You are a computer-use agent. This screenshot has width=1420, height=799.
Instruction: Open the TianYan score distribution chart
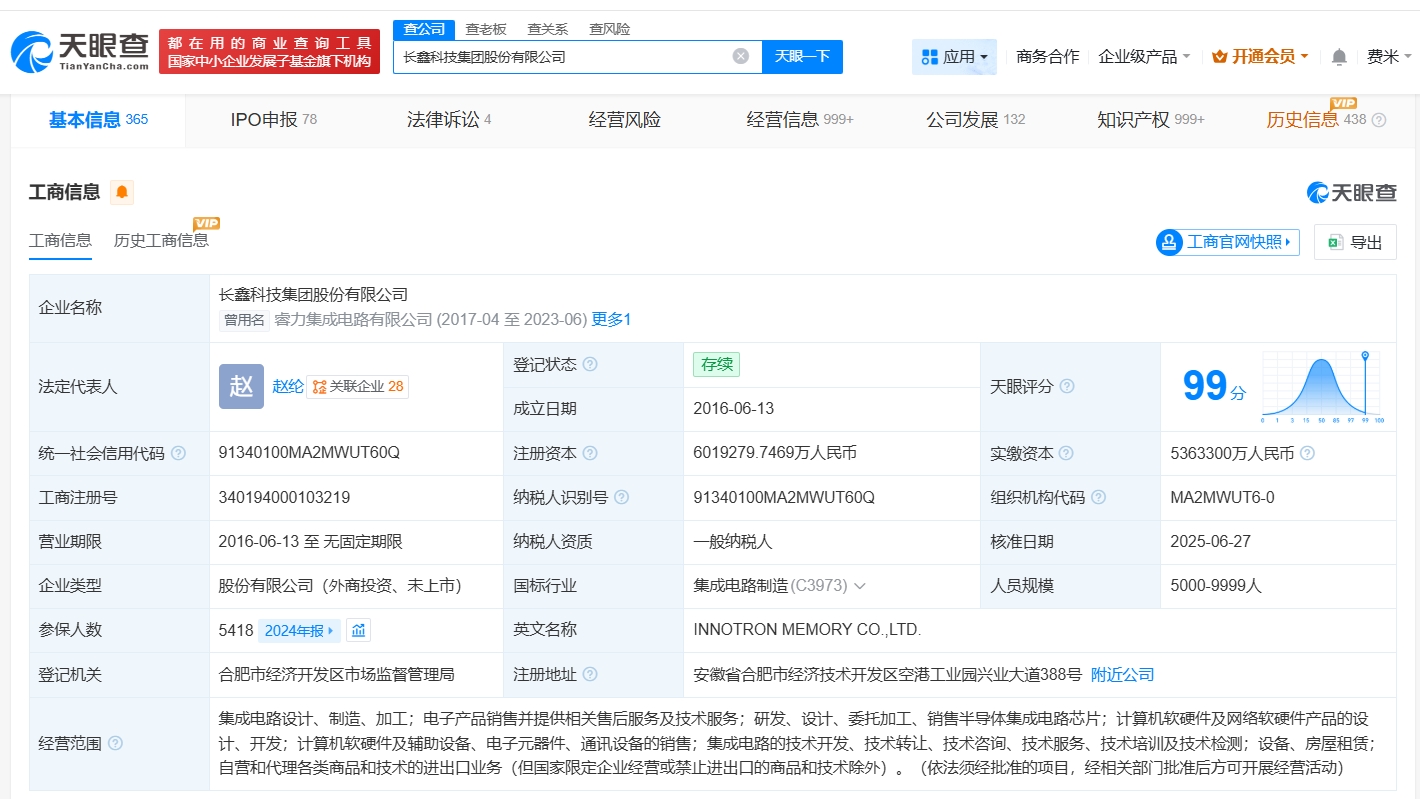tap(1321, 387)
